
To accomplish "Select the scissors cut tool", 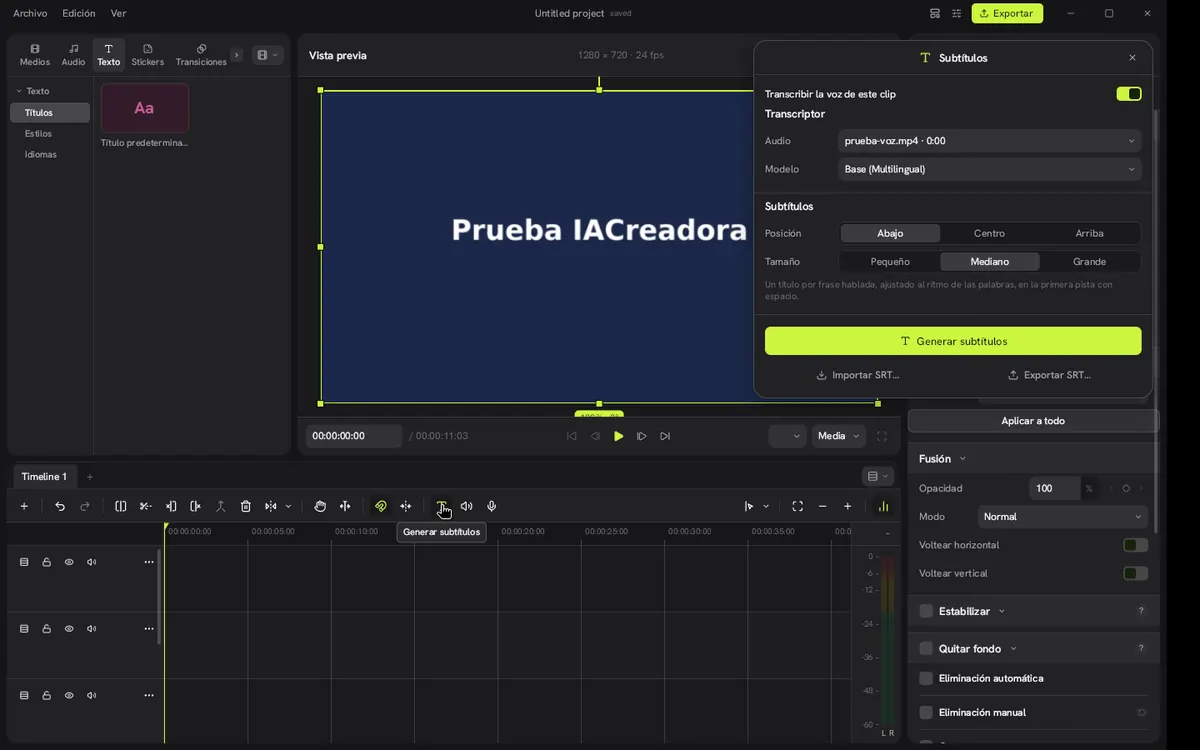I will pos(146,506).
